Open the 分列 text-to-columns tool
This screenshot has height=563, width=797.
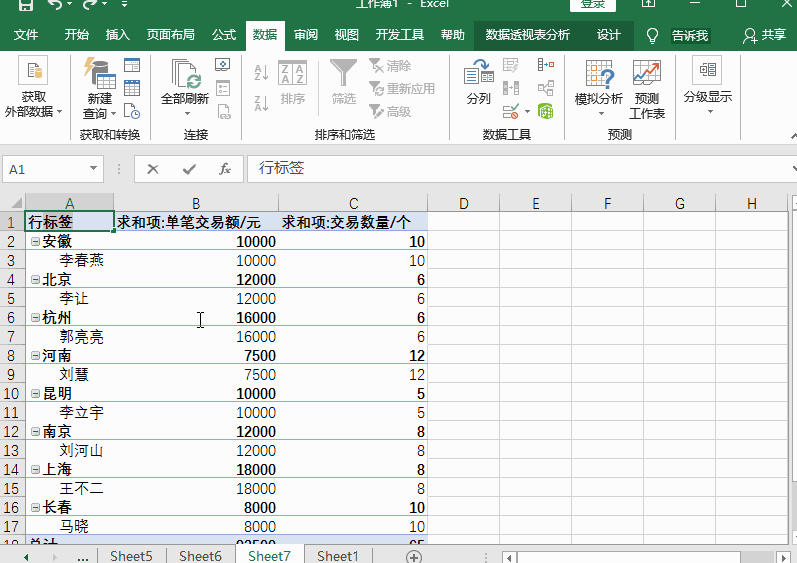click(478, 74)
